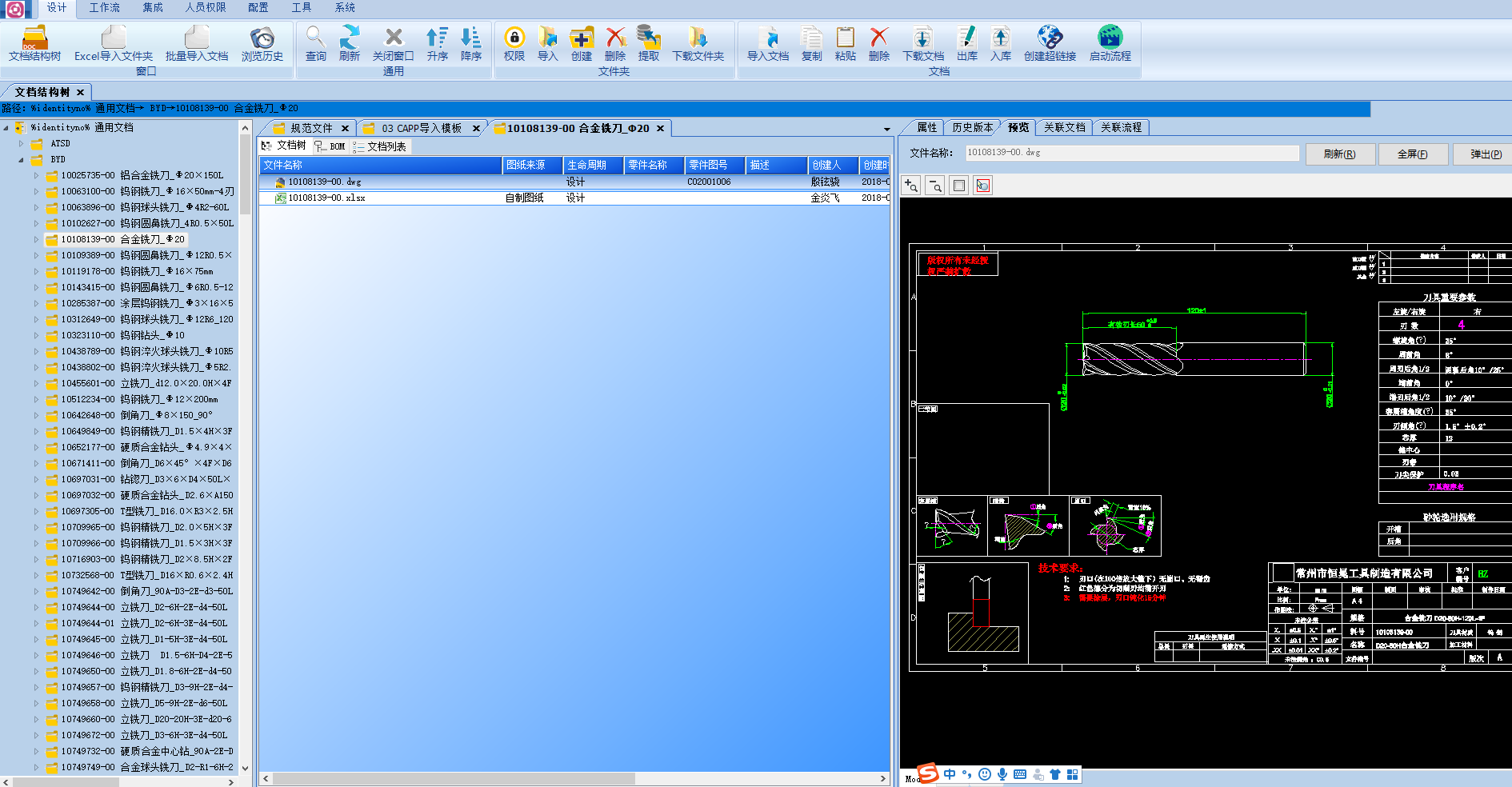Screen dimensions: 1512x787
Task: Open the 人员权限 menu
Action: [x=206, y=7]
